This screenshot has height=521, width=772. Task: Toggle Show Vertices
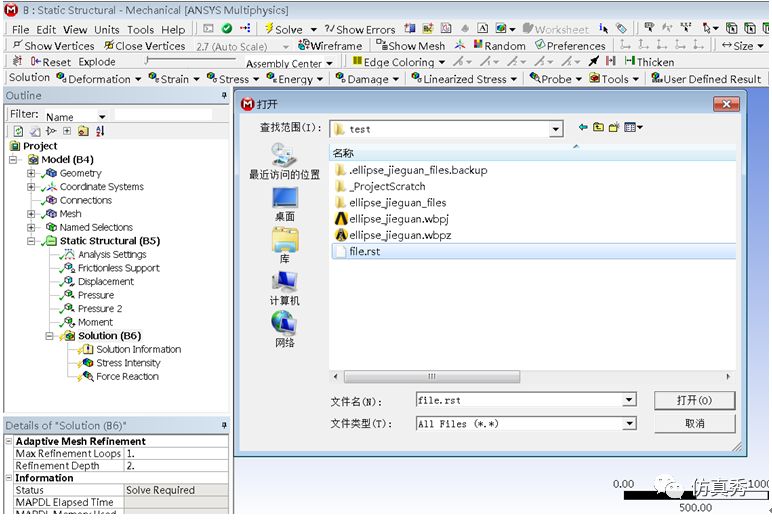click(x=53, y=46)
